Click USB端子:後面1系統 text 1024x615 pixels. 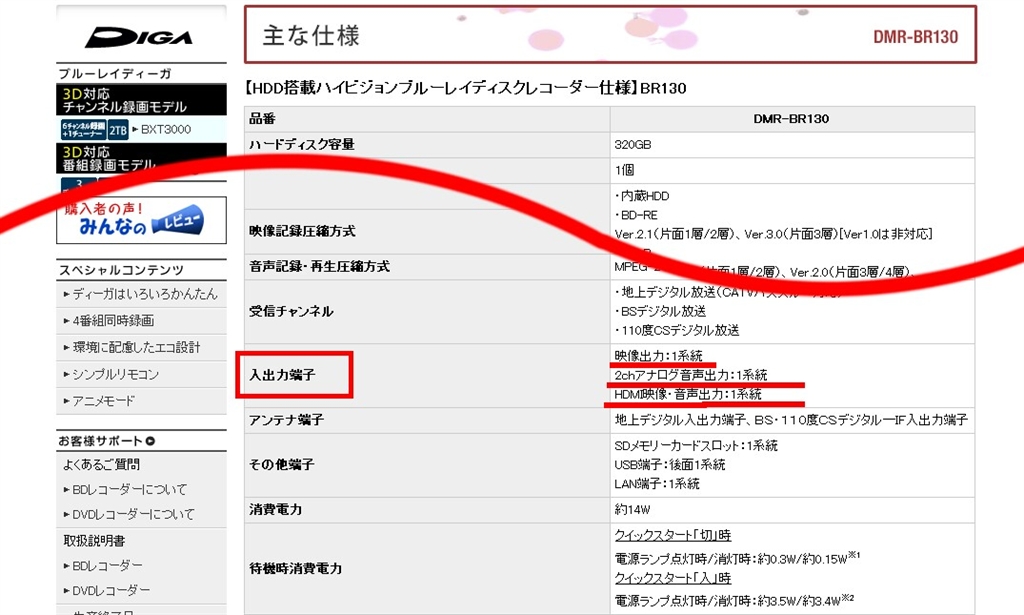[x=670, y=465]
